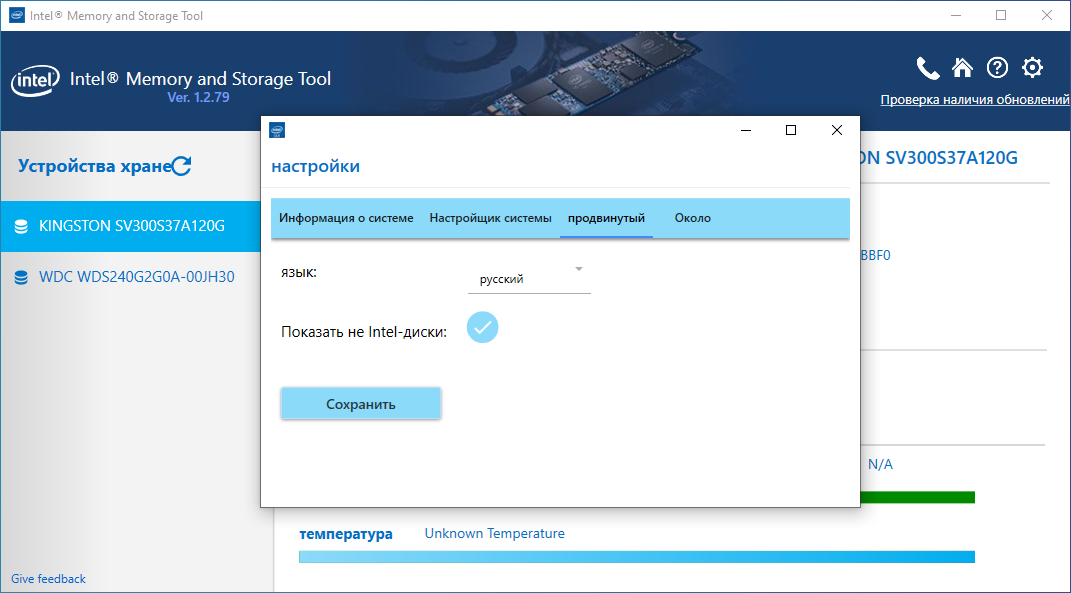Image resolution: width=1071 pixels, height=593 pixels.
Task: Click the title bar Intel app icon
Action: 17,15
